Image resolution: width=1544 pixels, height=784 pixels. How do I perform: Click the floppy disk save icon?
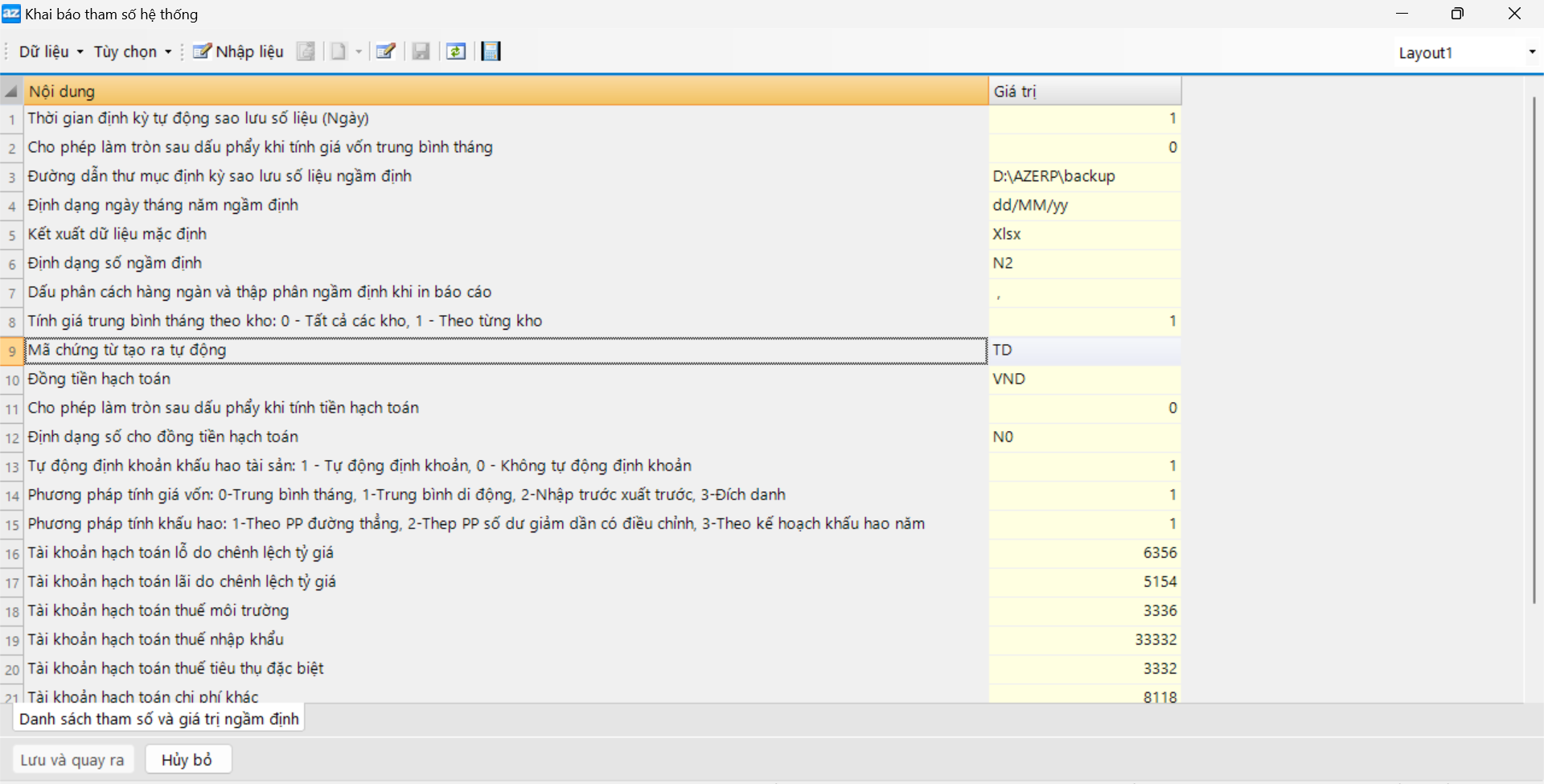point(421,52)
